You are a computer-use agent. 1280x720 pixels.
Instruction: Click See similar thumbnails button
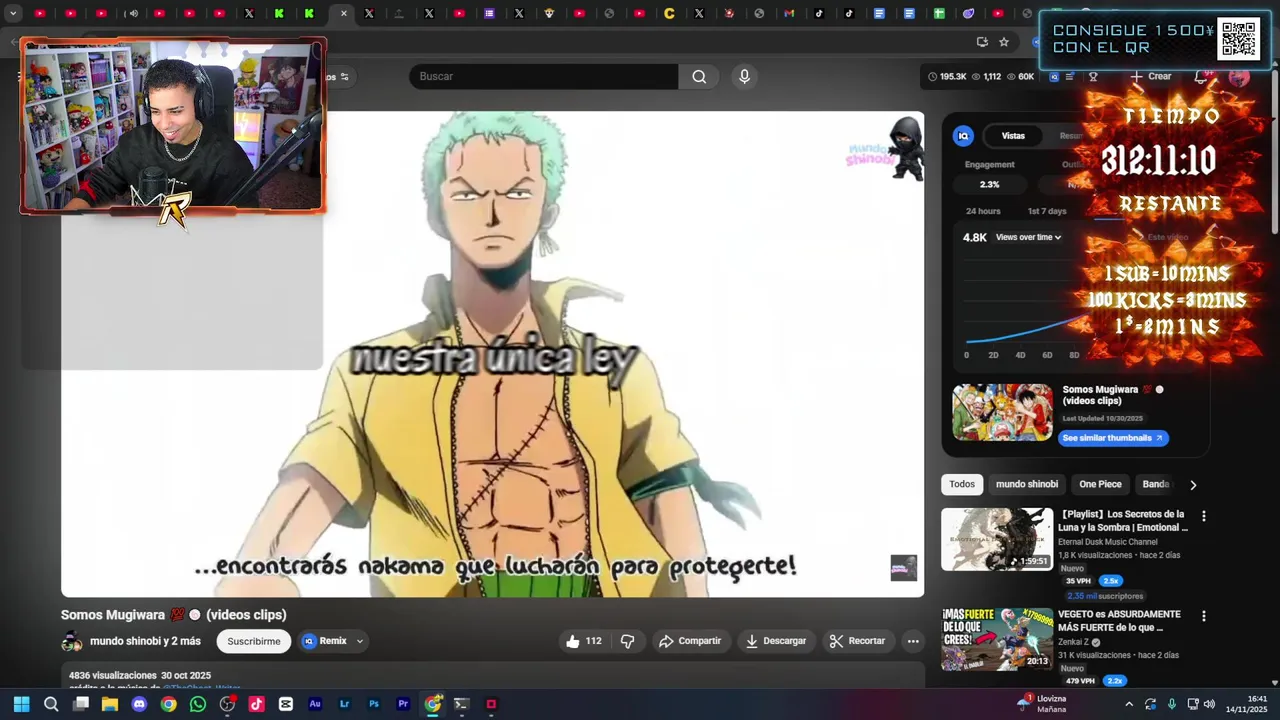pos(1112,438)
